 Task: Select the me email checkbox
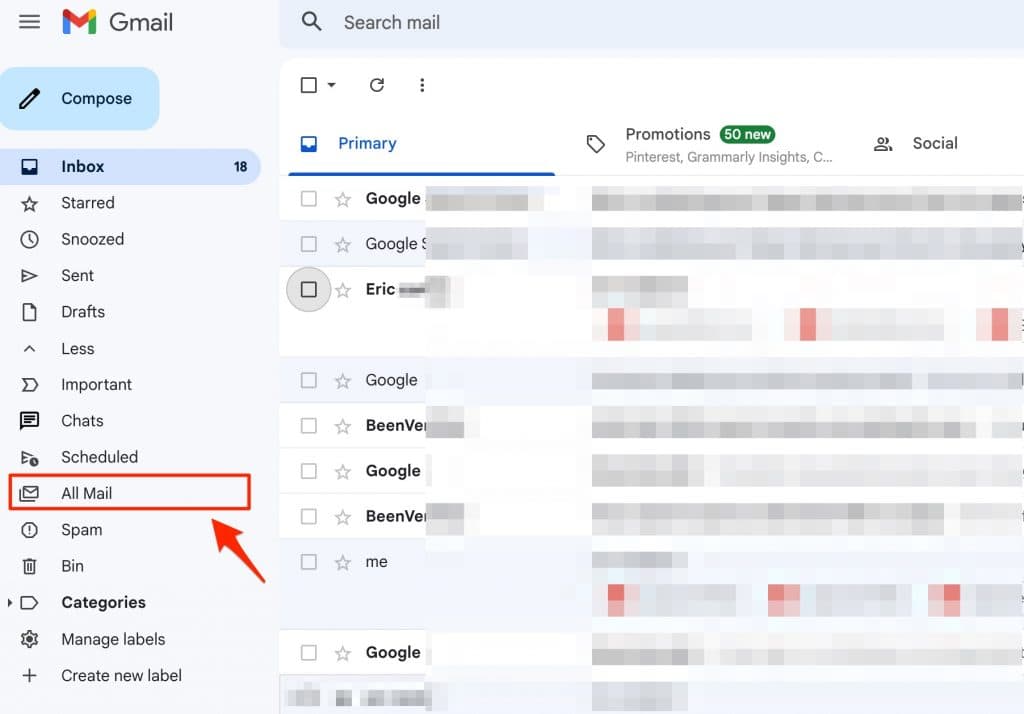click(x=309, y=562)
